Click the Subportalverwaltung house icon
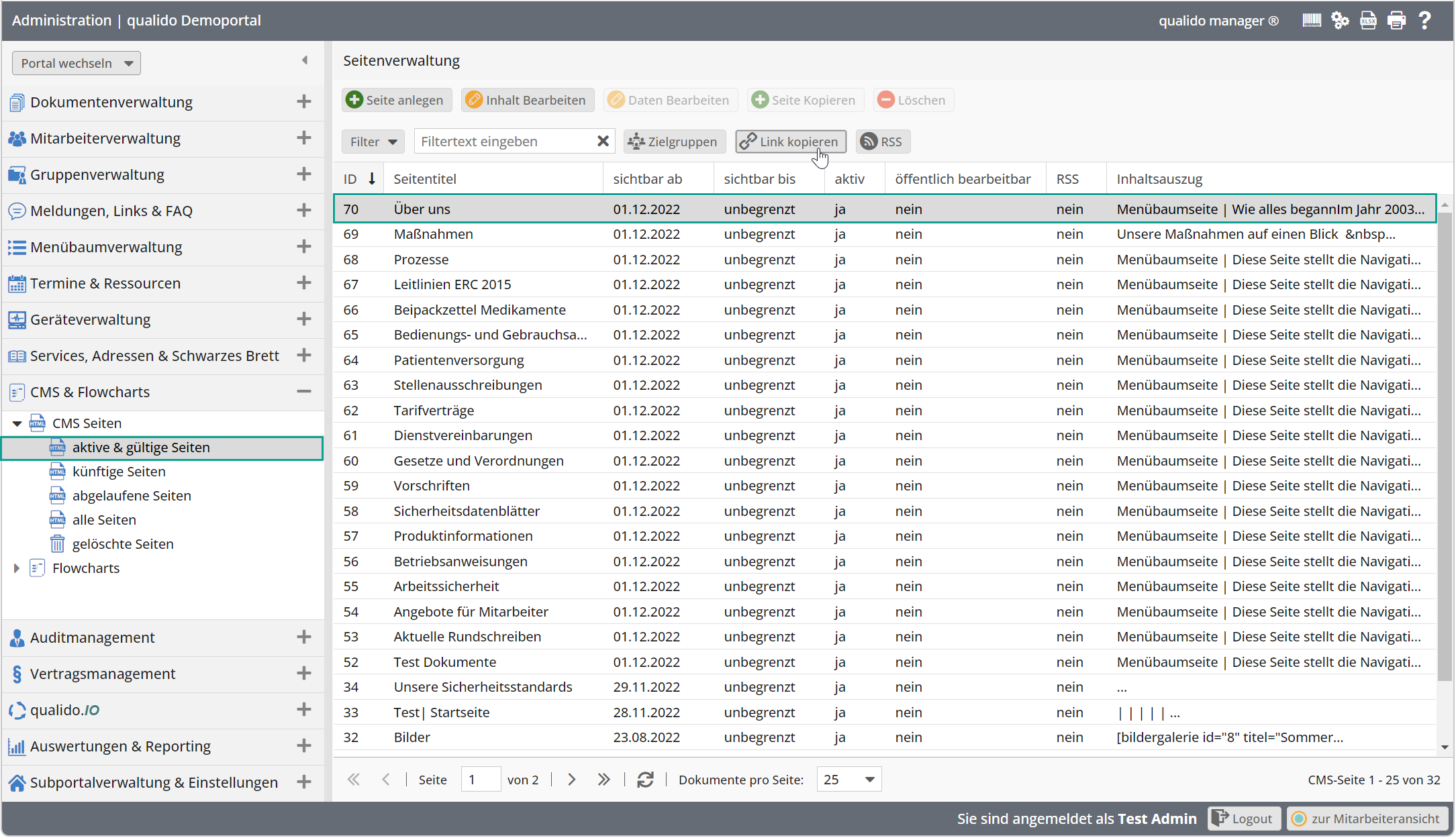 [x=17, y=783]
